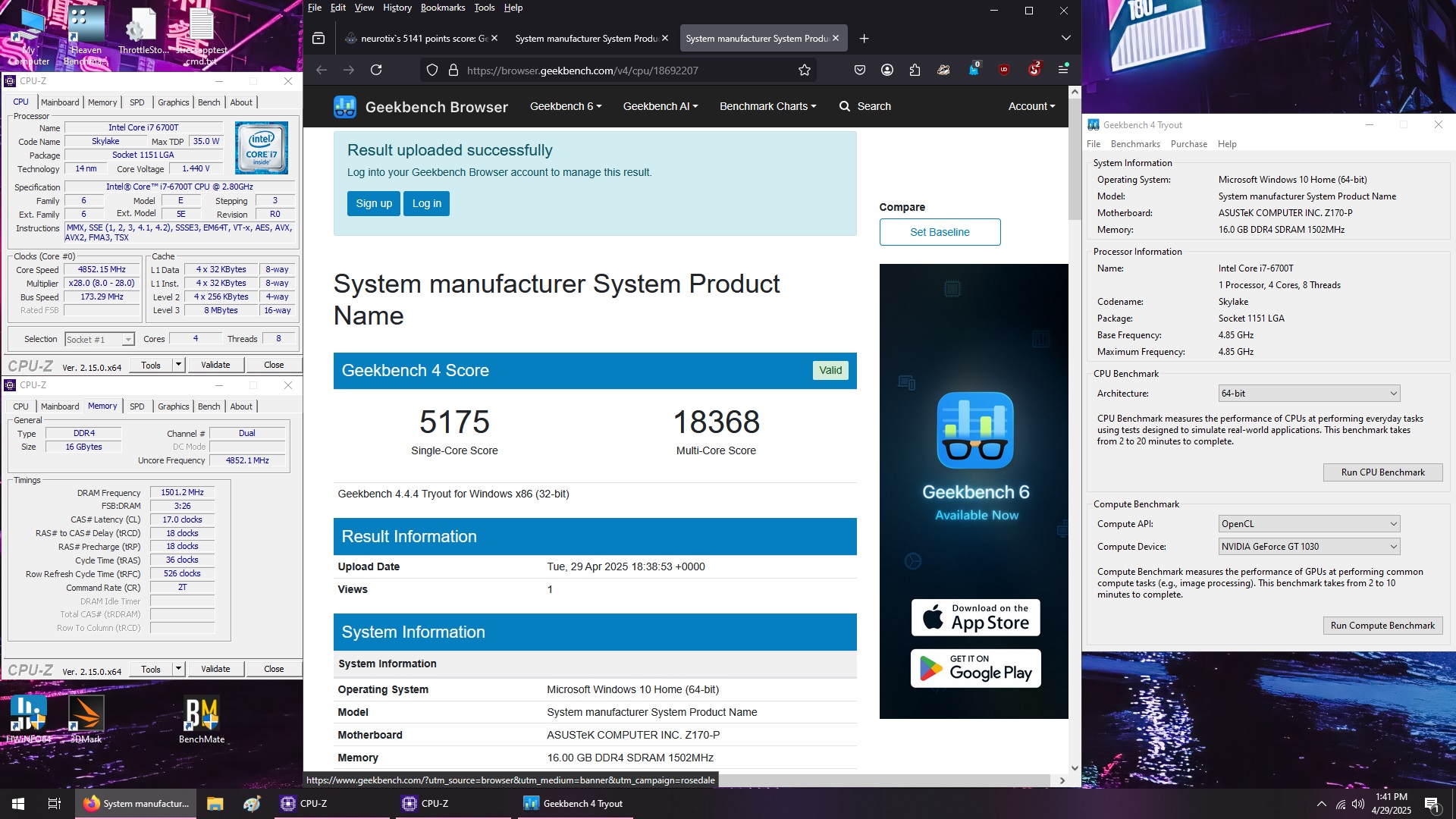
Task: Open the Ghostery extension icon
Action: (x=974, y=70)
